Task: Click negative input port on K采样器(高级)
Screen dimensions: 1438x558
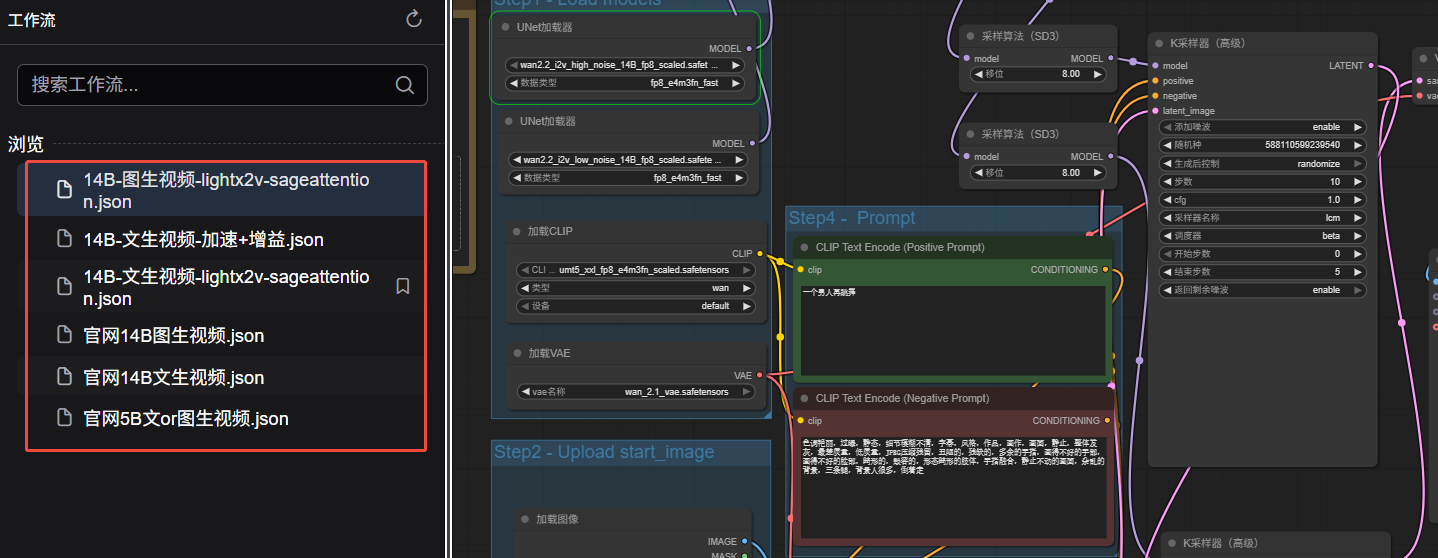Action: [1156, 96]
